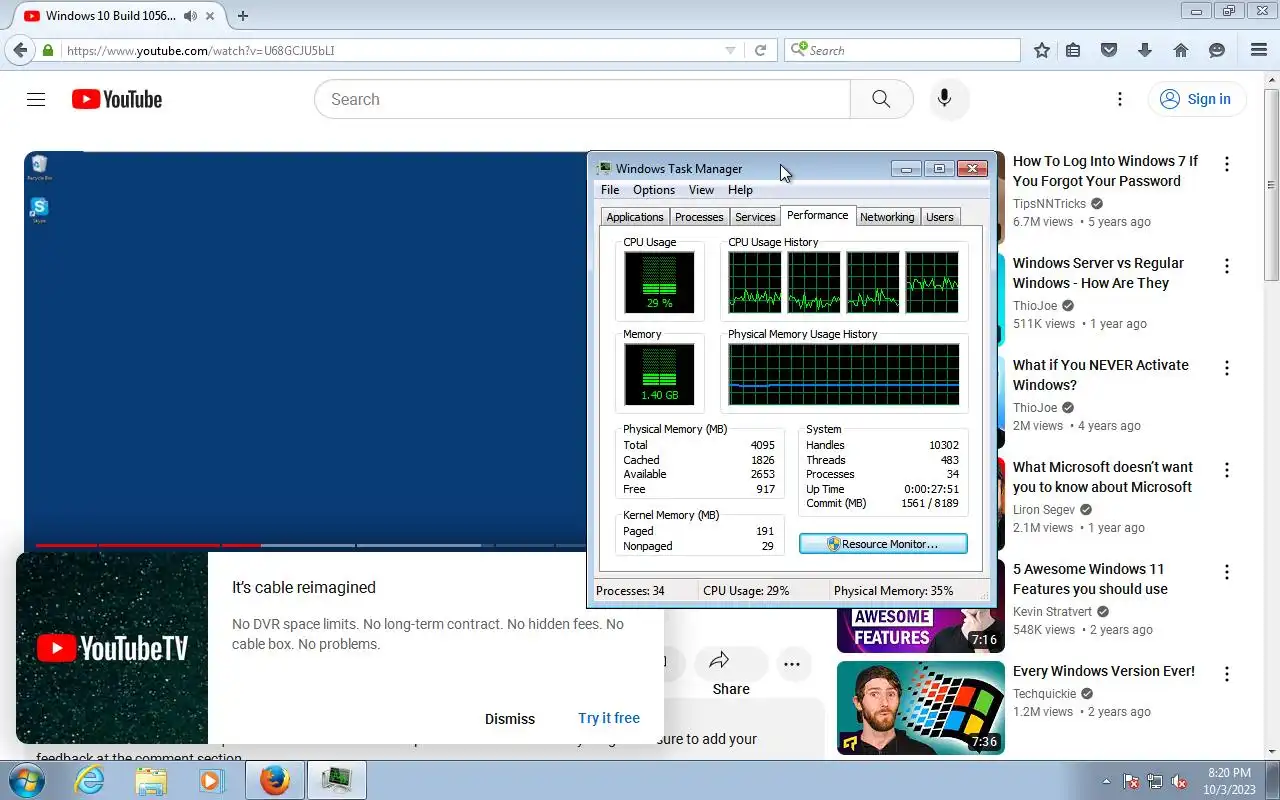The height and width of the screenshot is (800, 1280).
Task: Open search engine selector dropdown
Action: click(x=798, y=50)
